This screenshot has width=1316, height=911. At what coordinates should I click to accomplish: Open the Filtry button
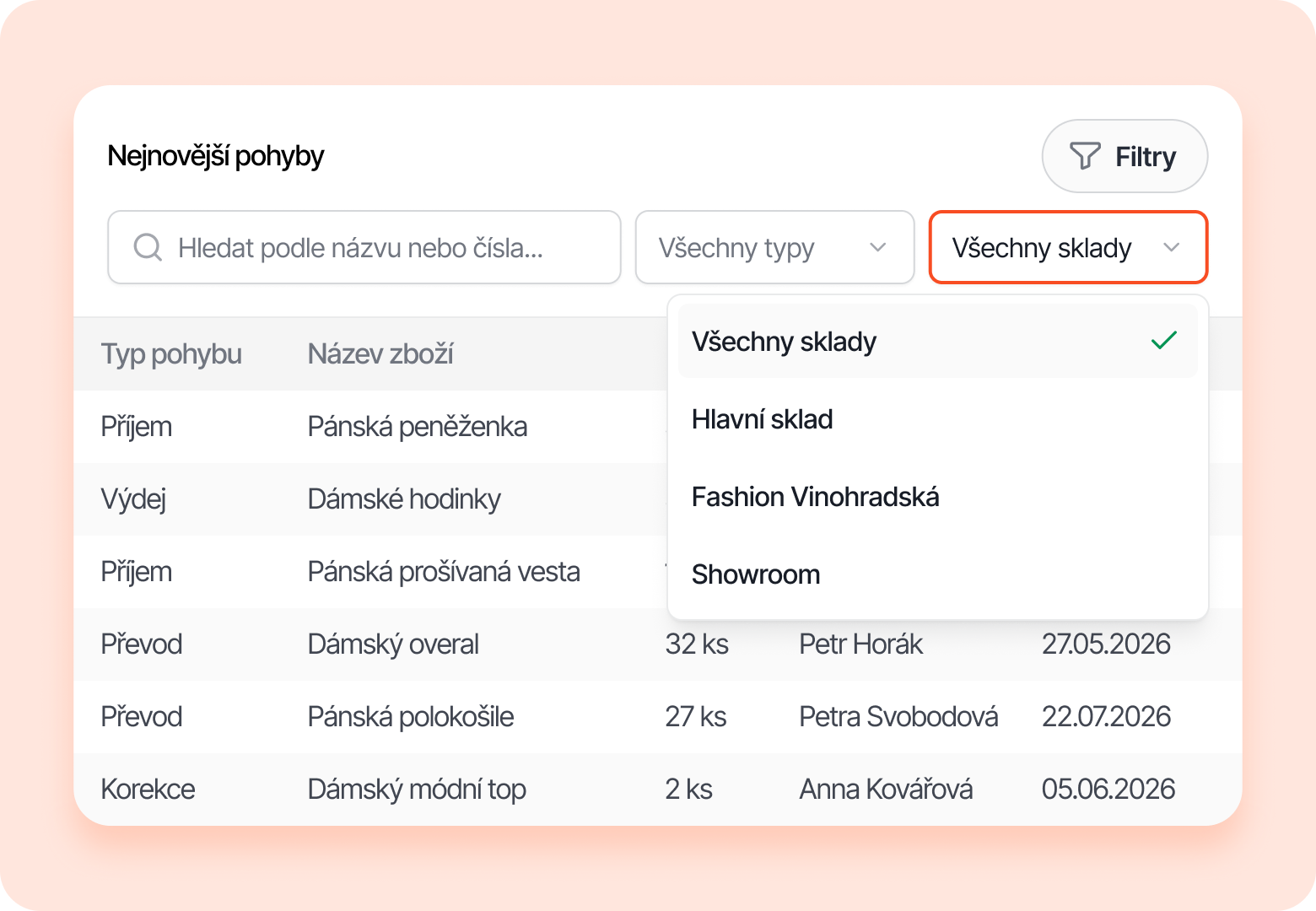(1125, 156)
